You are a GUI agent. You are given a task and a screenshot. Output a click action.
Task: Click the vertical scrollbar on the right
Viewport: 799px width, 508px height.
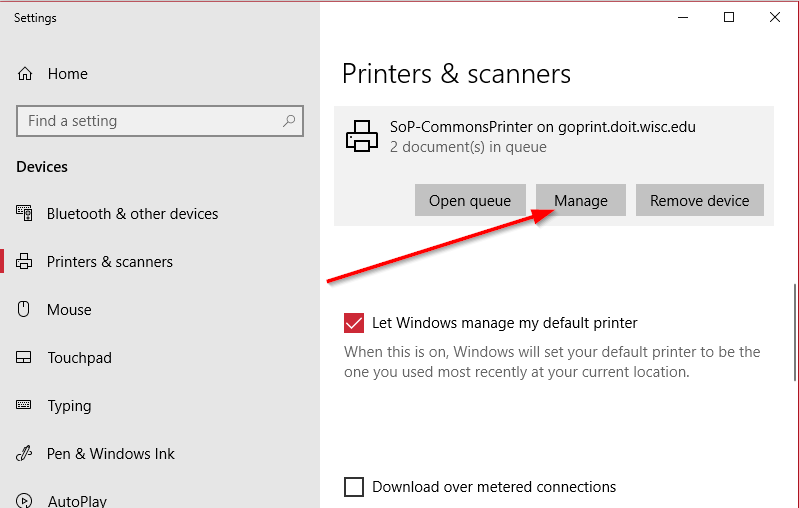[795, 332]
